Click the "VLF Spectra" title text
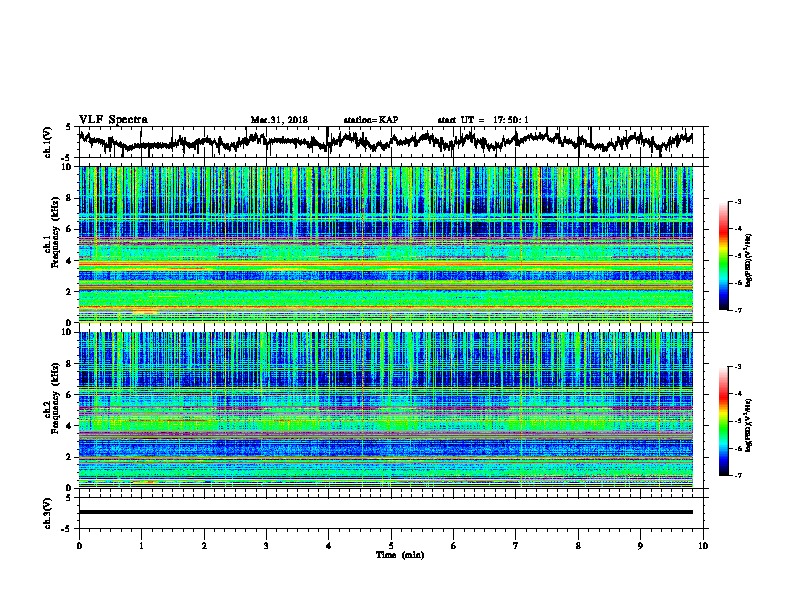Viewport: 792px width, 612px height. (113, 120)
